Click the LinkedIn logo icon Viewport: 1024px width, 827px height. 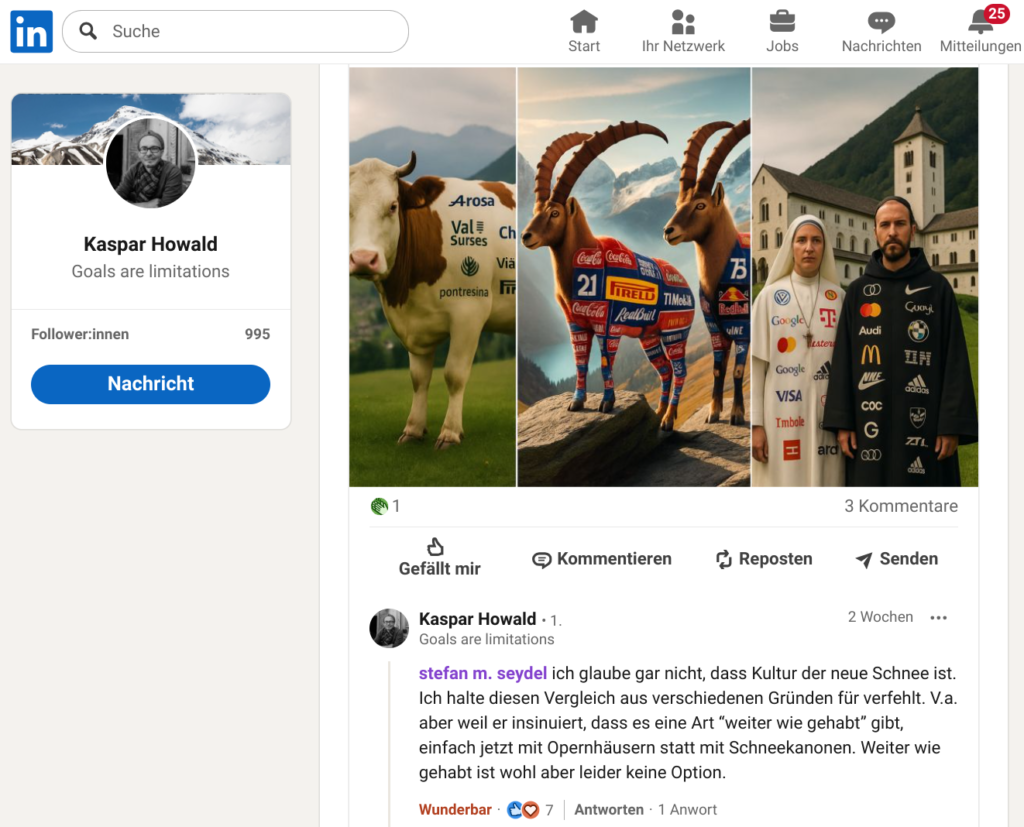31,32
